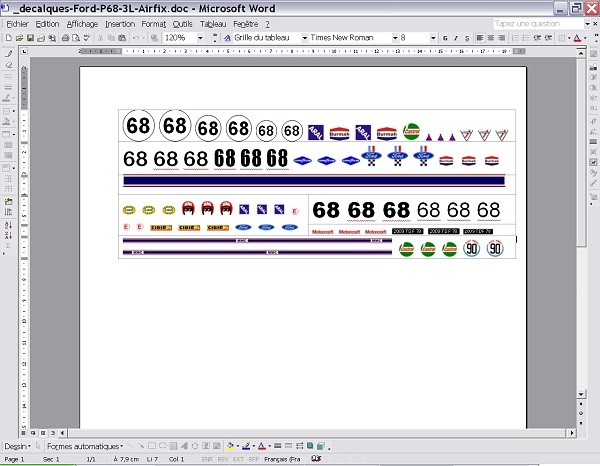Run spelling and grammar check
This screenshot has height=466, width=600.
87,38
